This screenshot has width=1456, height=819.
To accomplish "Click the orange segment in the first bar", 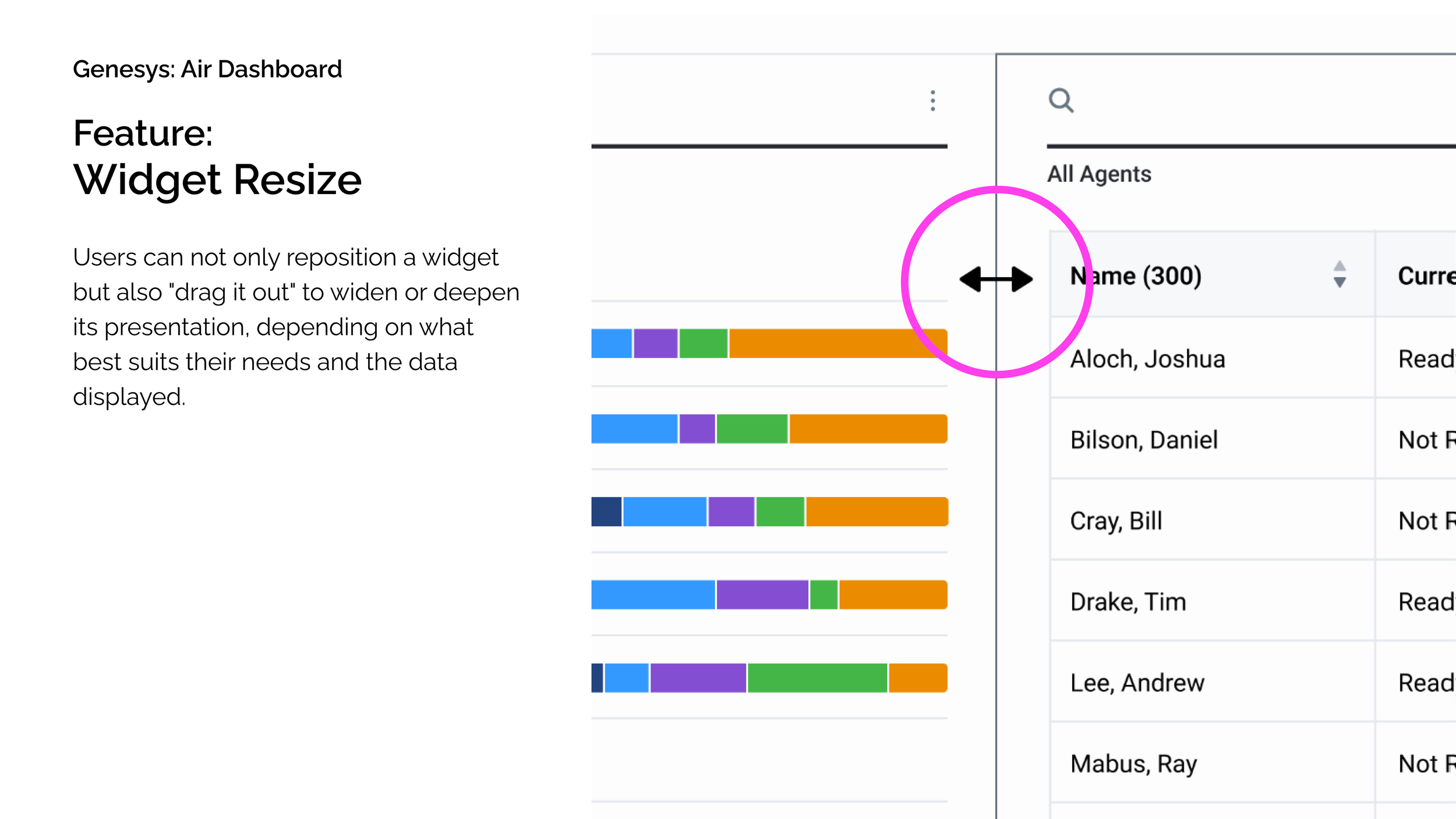I will tap(827, 344).
